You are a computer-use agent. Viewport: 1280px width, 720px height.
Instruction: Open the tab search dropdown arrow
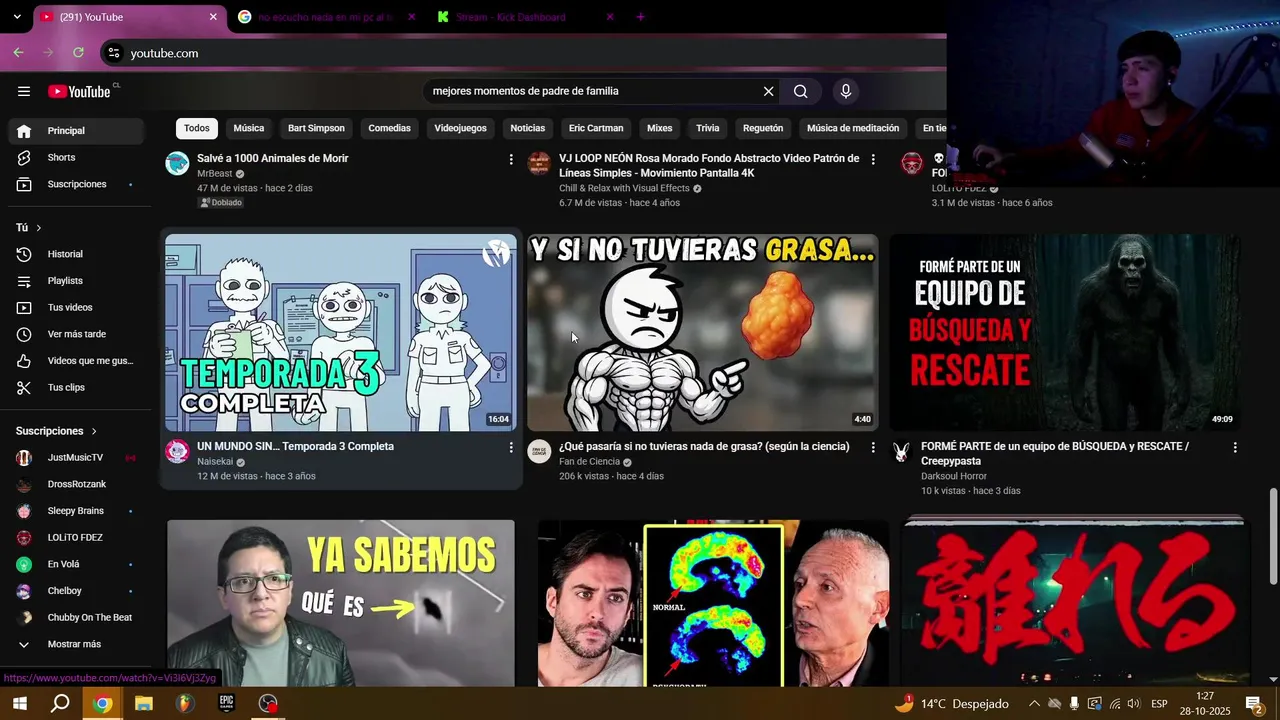coord(16,17)
